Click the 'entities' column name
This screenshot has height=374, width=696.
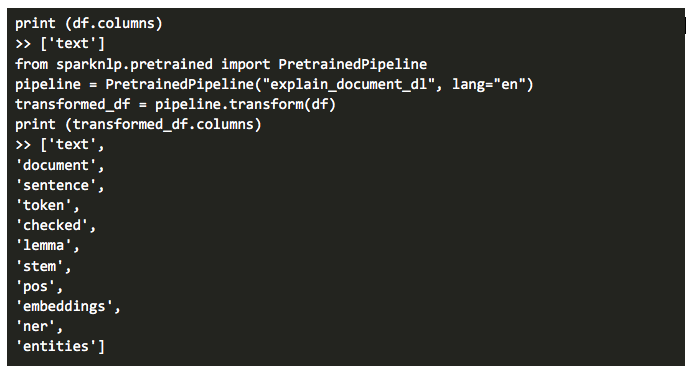(56, 346)
